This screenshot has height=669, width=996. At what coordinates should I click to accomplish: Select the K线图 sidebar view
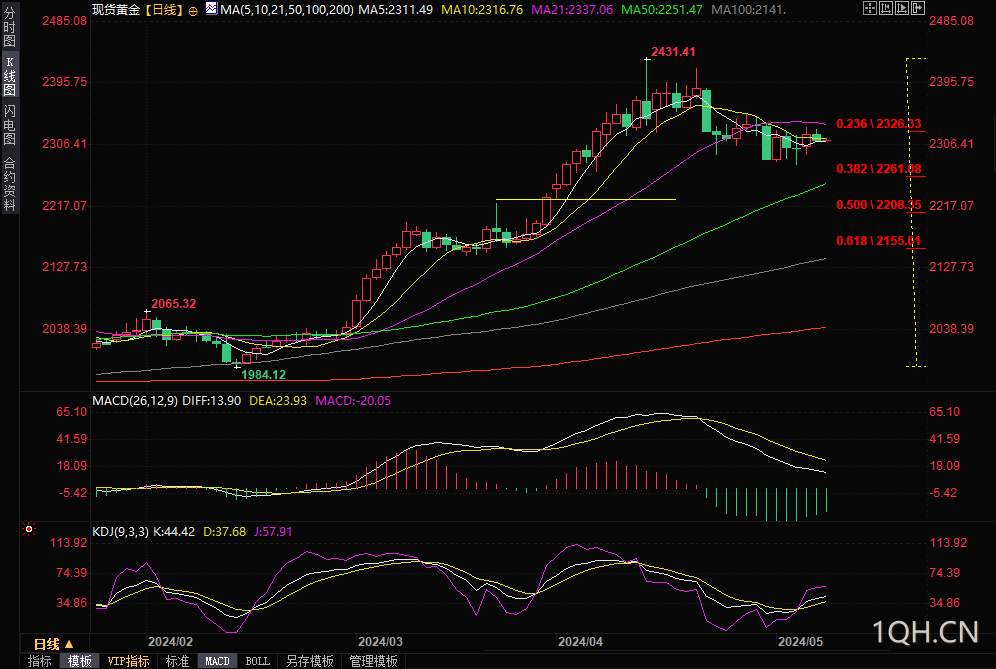tap(10, 76)
